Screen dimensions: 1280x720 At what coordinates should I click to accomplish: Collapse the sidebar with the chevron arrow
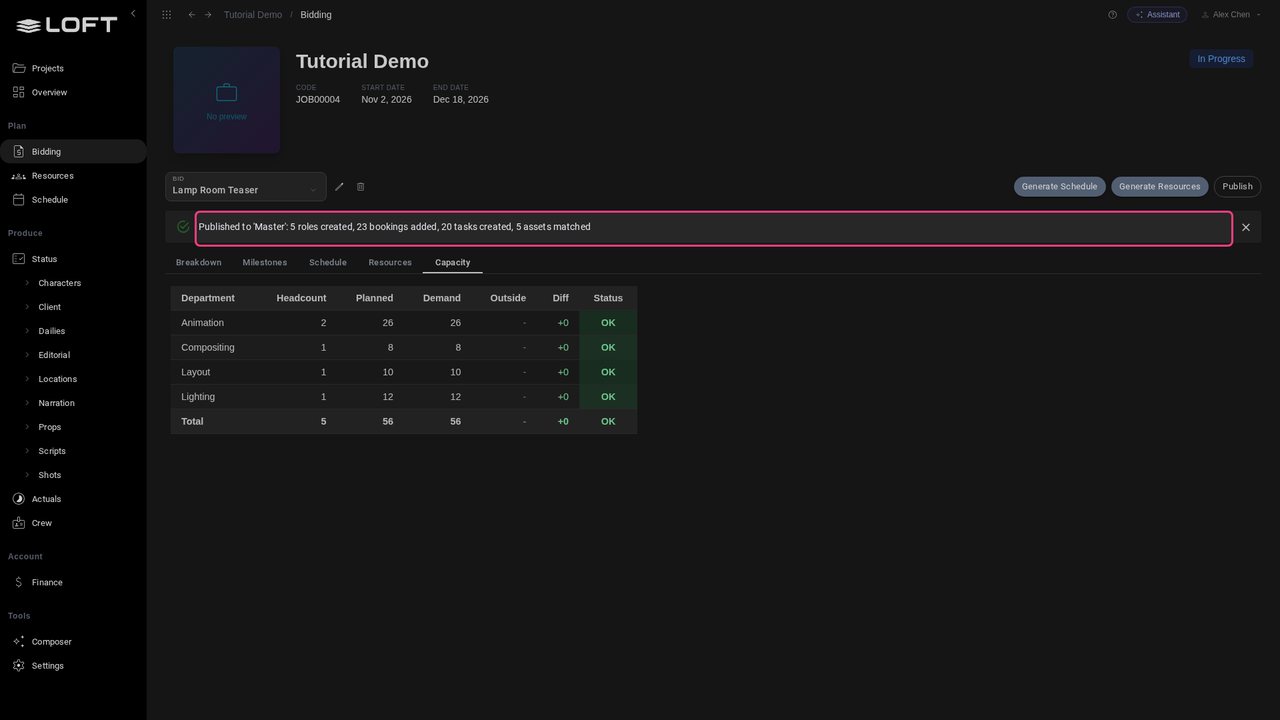point(133,14)
